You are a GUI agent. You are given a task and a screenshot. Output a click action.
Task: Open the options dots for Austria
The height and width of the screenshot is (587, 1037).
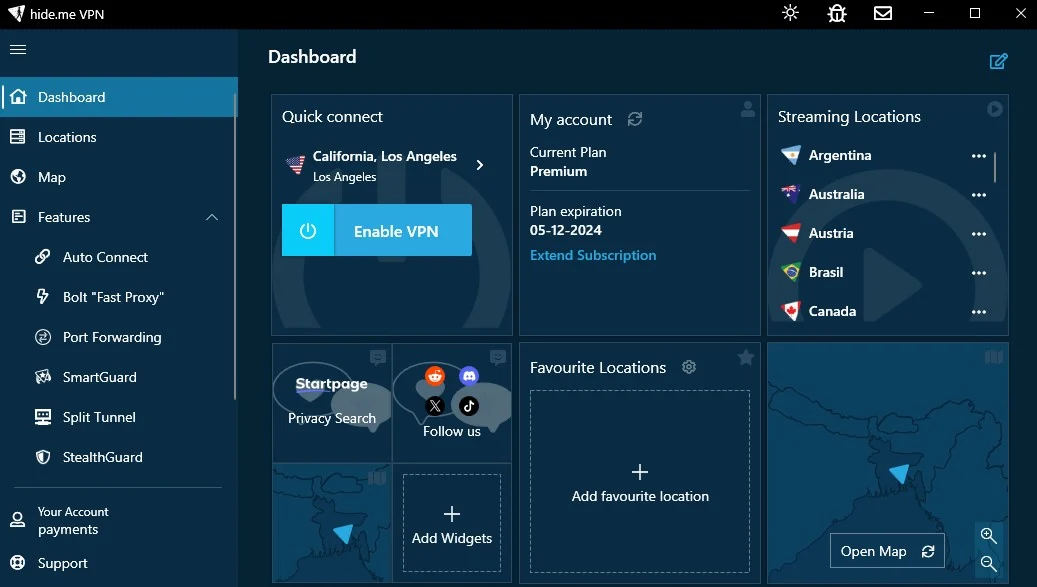[x=979, y=234]
